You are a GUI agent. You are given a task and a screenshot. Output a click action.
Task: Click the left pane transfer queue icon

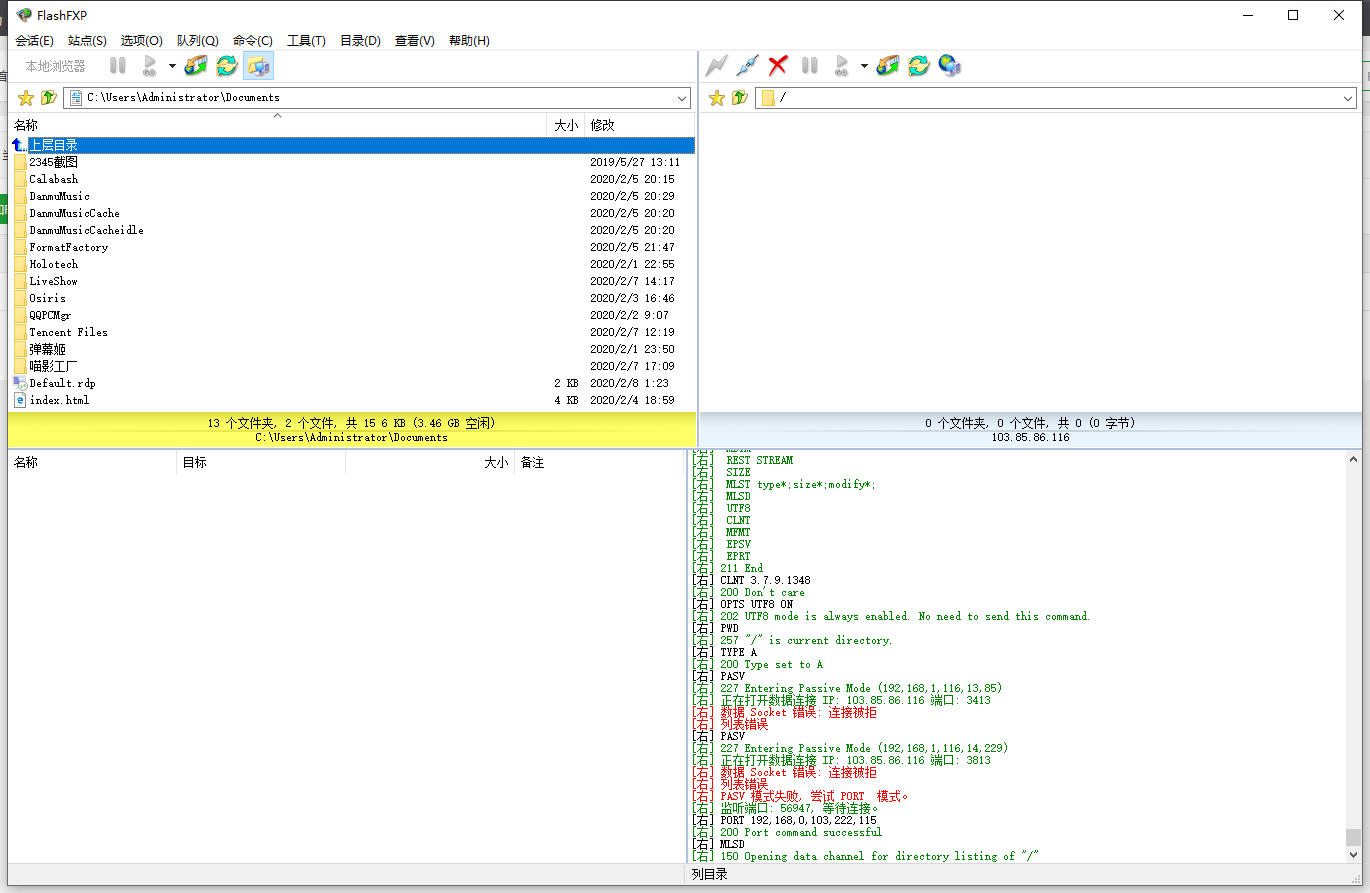196,66
